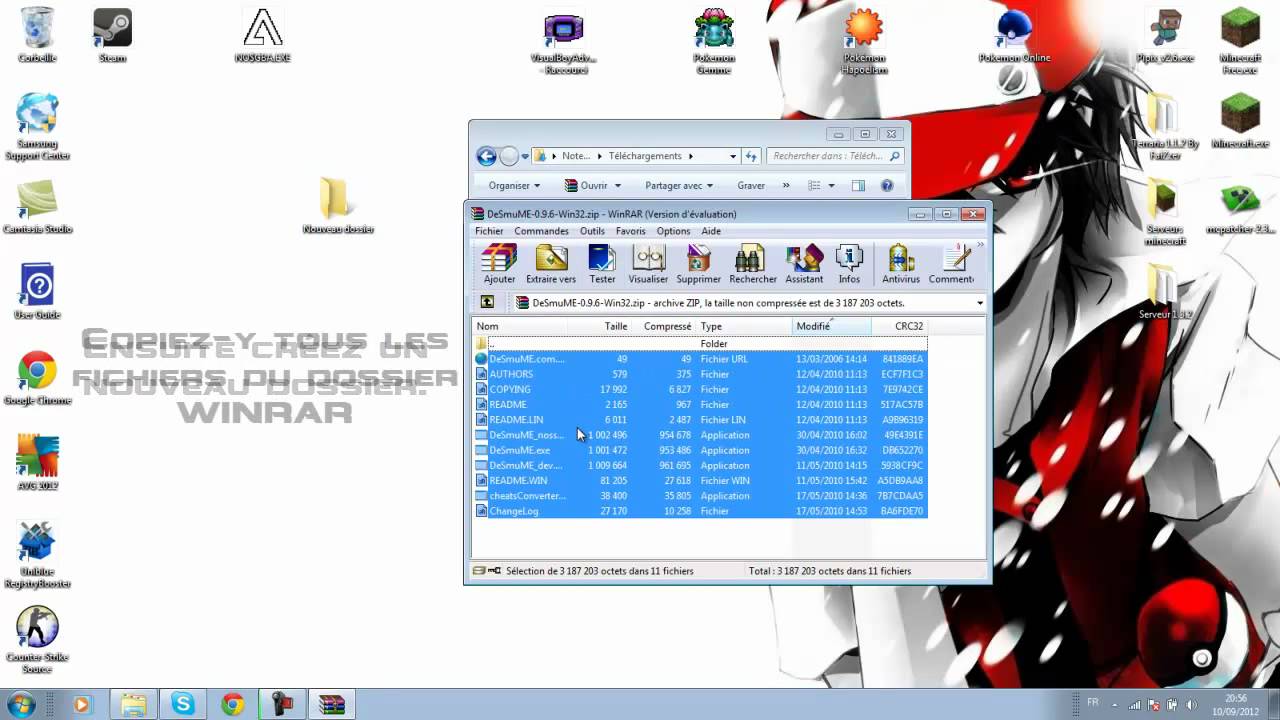1280x720 pixels.
Task: Open the Assistant wizard icon
Action: [804, 264]
